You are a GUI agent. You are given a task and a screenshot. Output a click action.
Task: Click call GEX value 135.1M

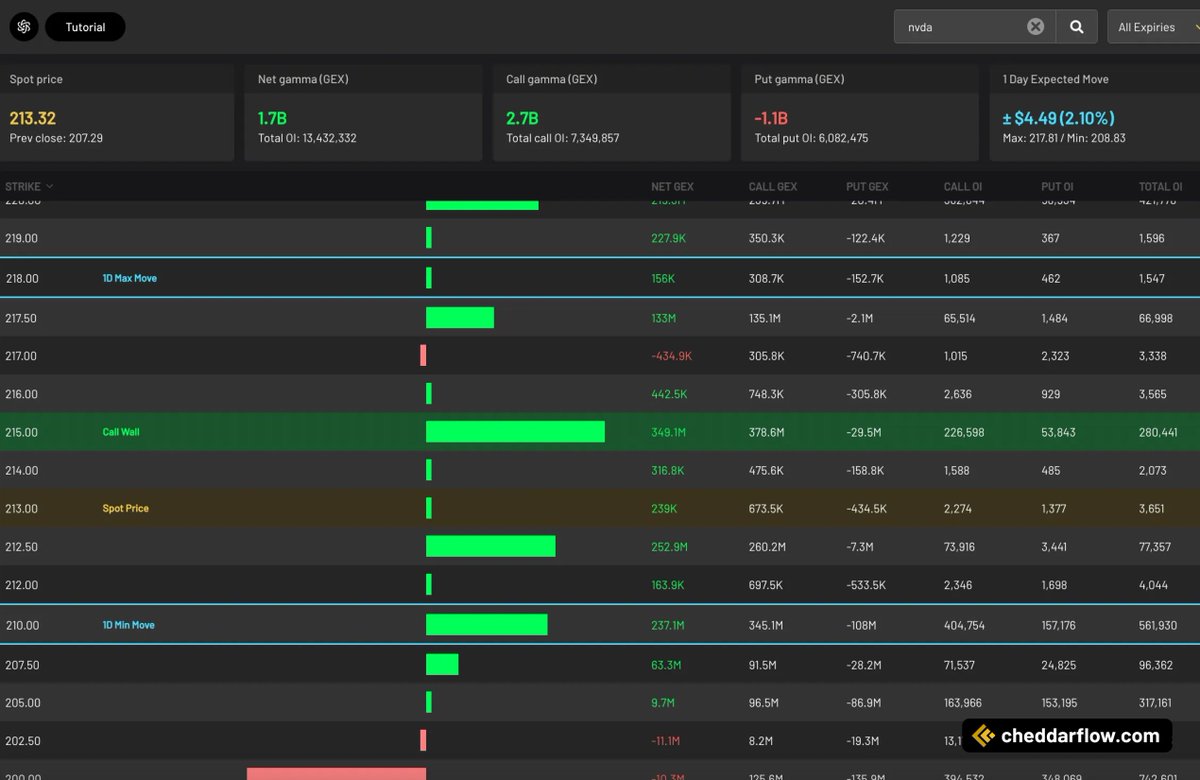click(765, 318)
